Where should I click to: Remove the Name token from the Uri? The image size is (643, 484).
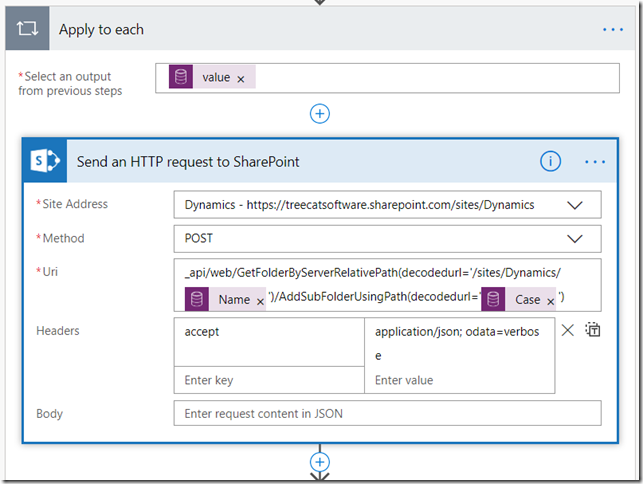[x=261, y=300]
